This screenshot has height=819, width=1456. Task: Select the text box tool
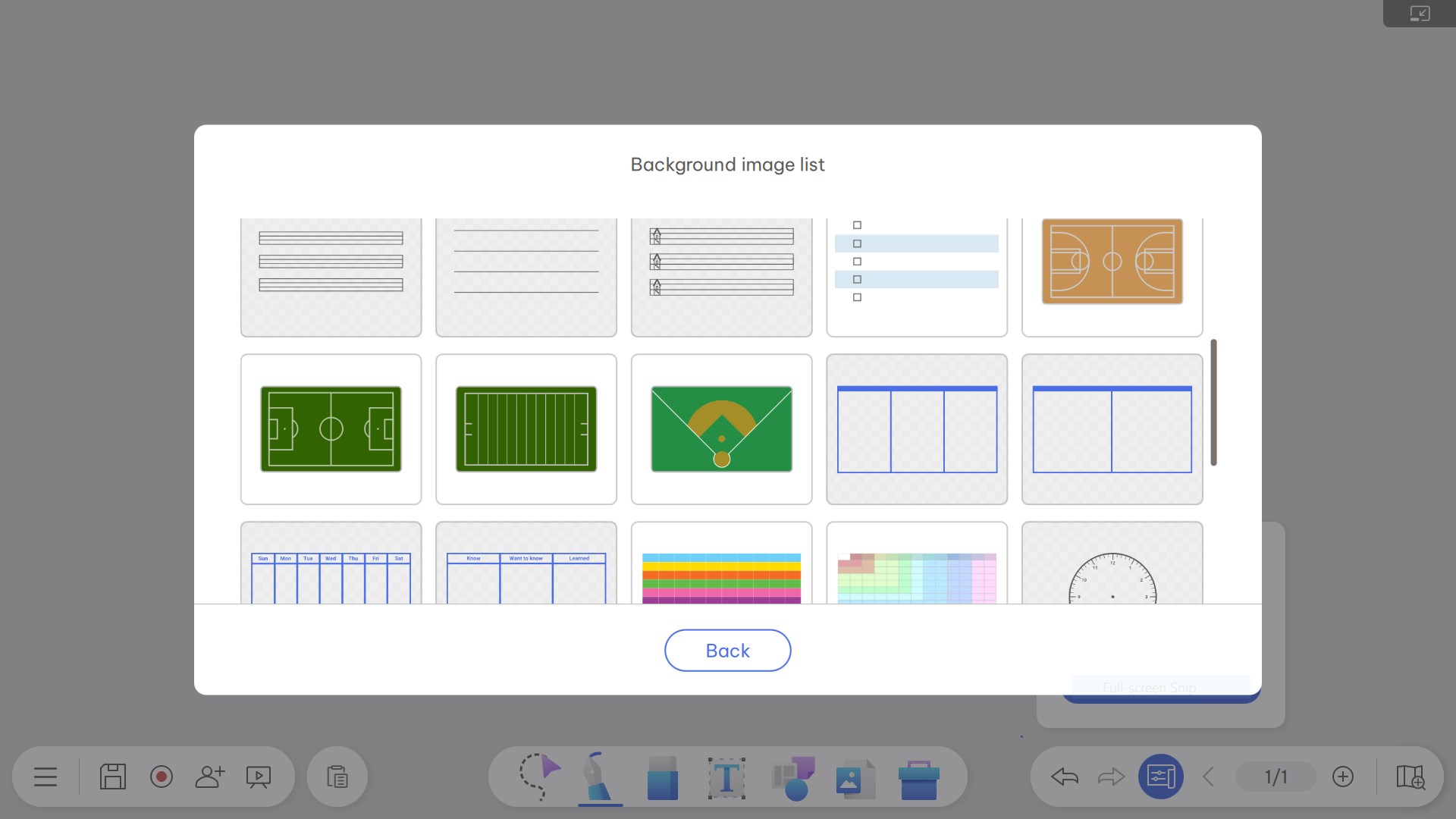click(726, 777)
